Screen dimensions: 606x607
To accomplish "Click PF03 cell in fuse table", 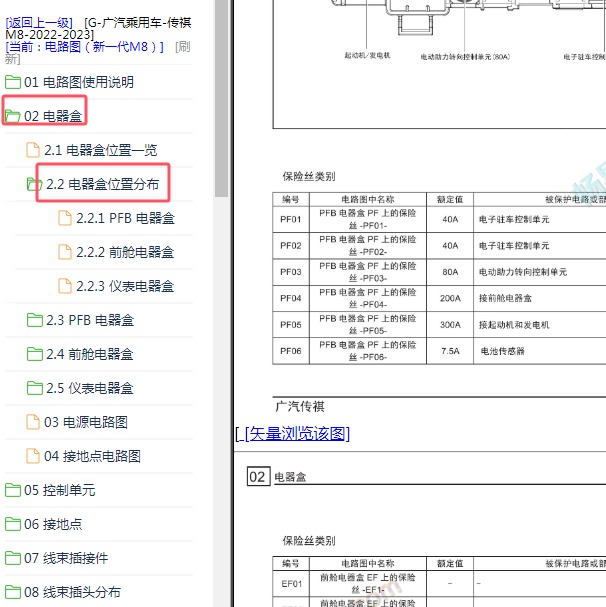I will tap(291, 272).
